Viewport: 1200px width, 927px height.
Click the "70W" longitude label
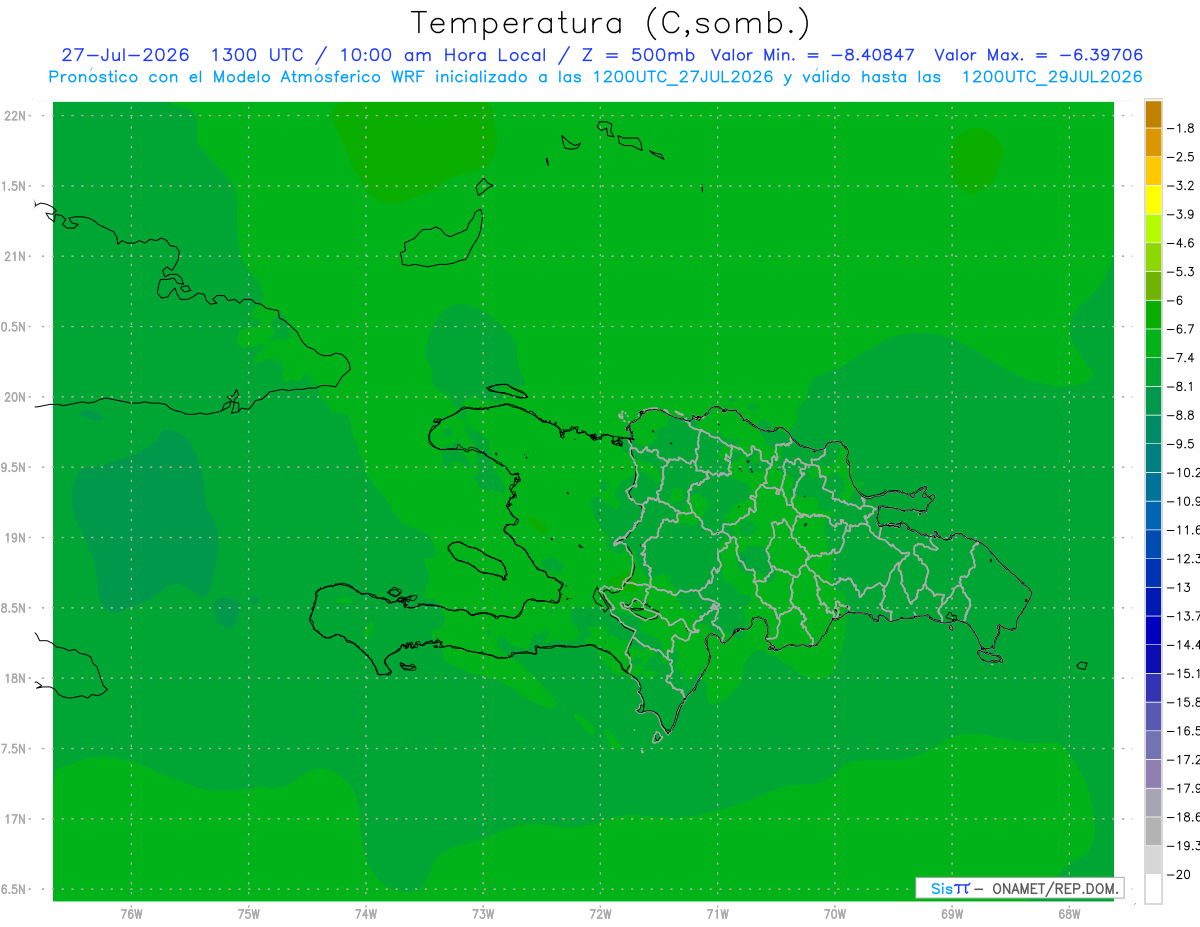[x=835, y=914]
